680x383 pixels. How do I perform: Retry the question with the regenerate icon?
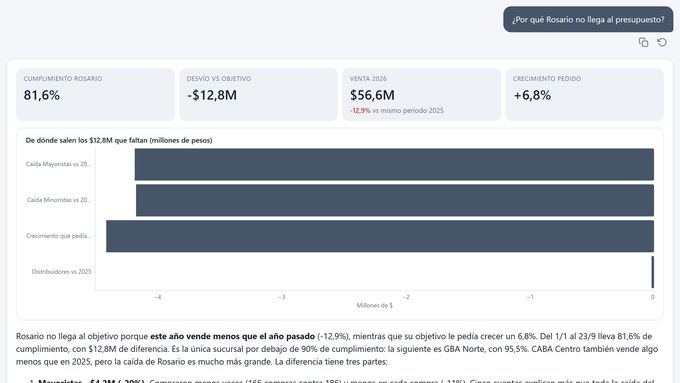pyautogui.click(x=662, y=42)
